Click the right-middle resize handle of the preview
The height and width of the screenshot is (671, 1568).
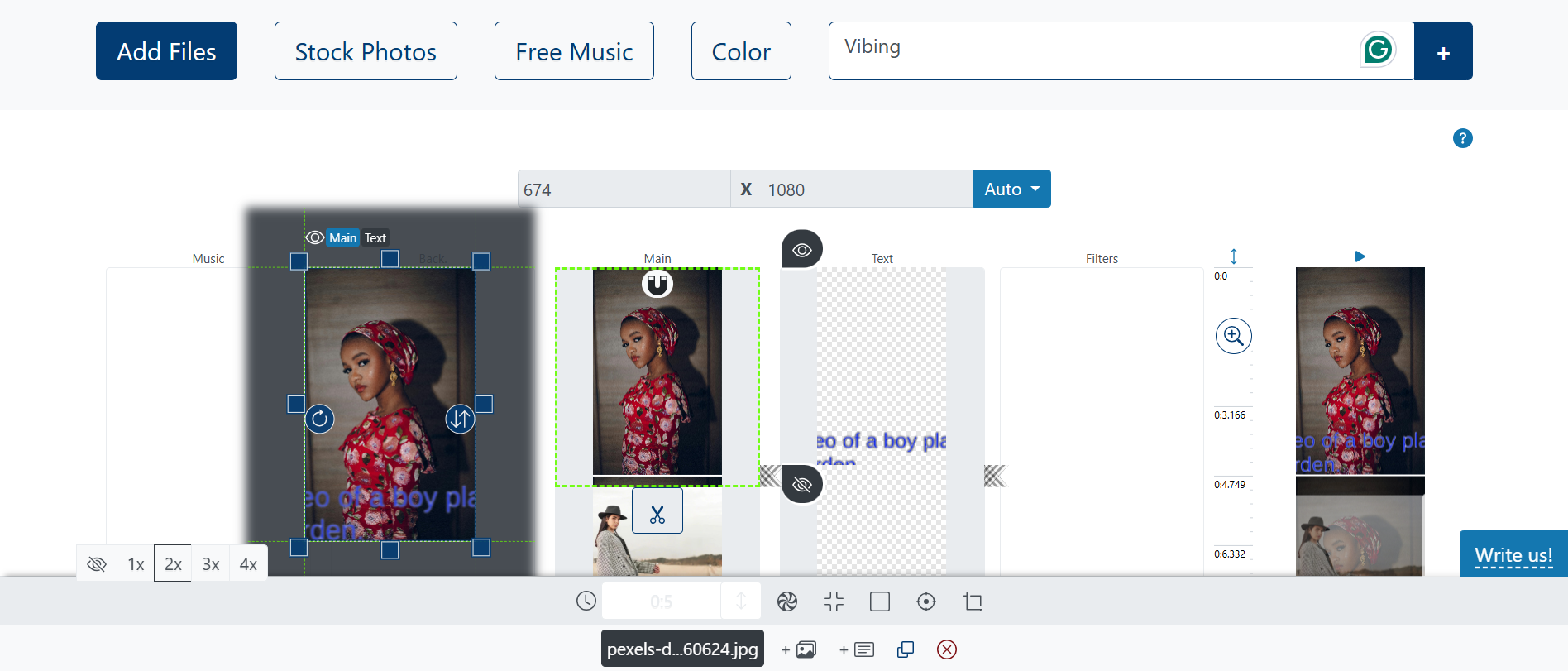[485, 404]
